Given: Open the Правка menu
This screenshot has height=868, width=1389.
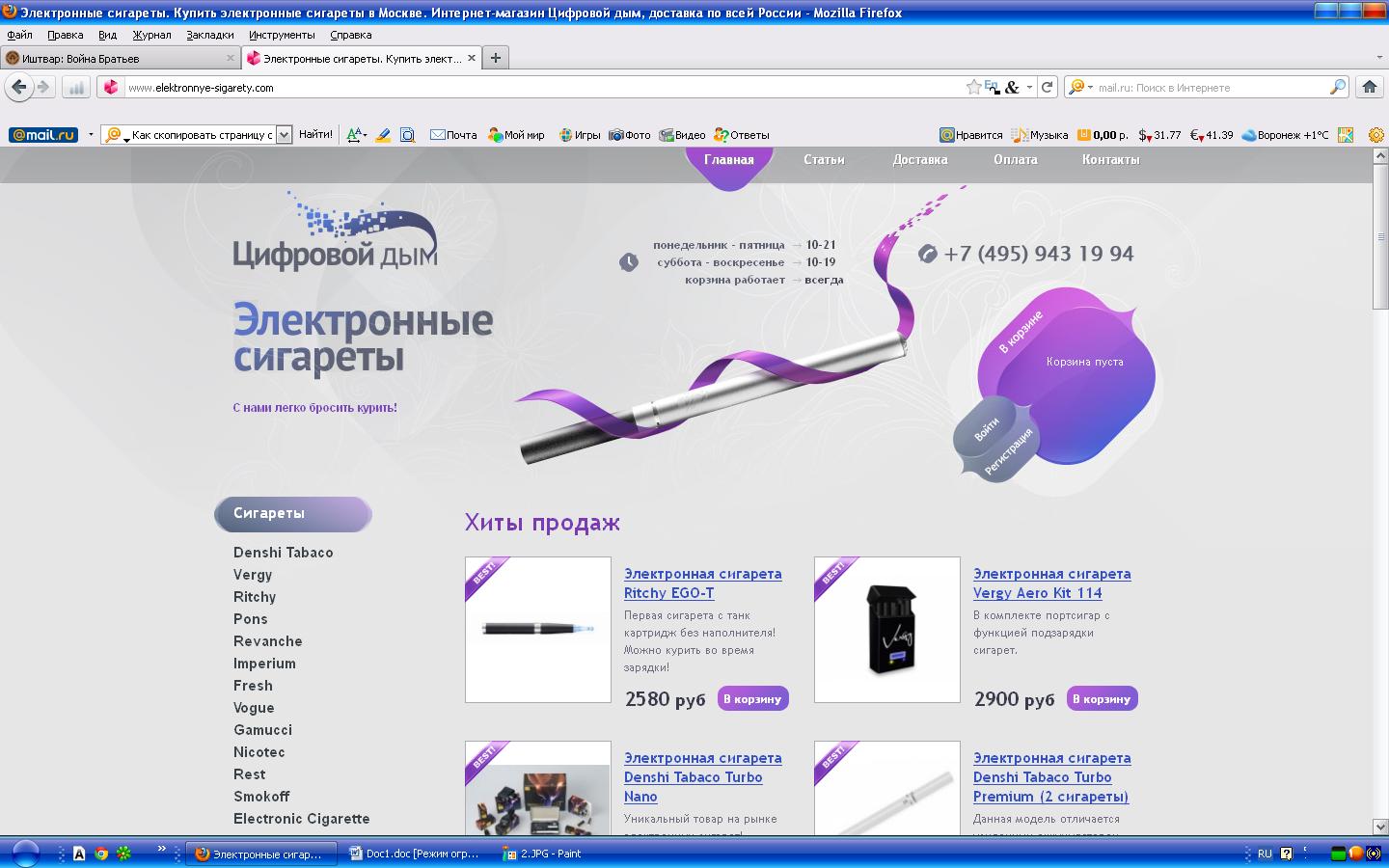Looking at the screenshot, I should [65, 35].
